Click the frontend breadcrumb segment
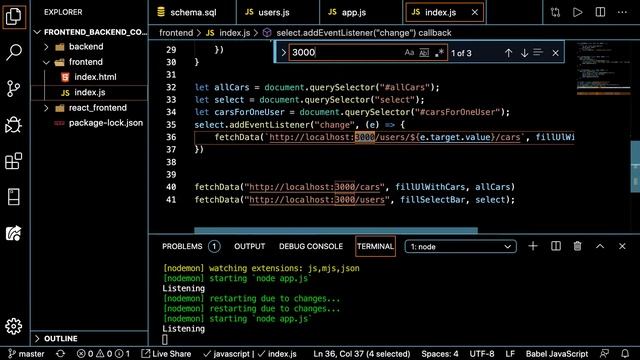 [176, 33]
